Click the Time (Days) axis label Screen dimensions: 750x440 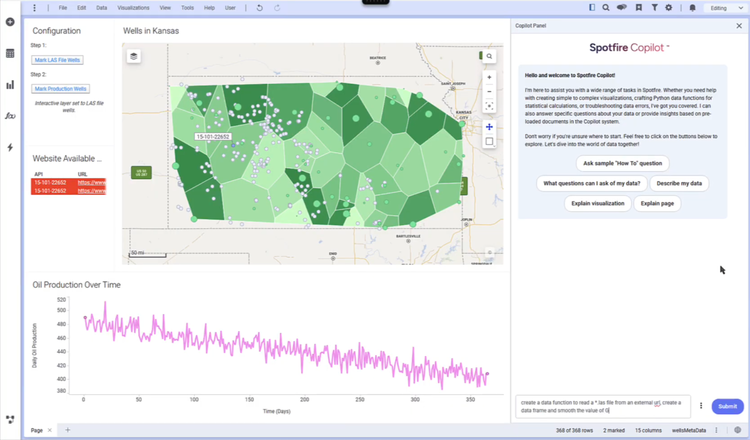(276, 411)
